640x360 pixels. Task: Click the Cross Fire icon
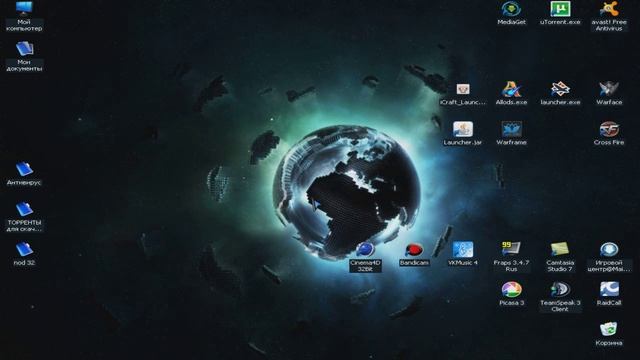[609, 129]
